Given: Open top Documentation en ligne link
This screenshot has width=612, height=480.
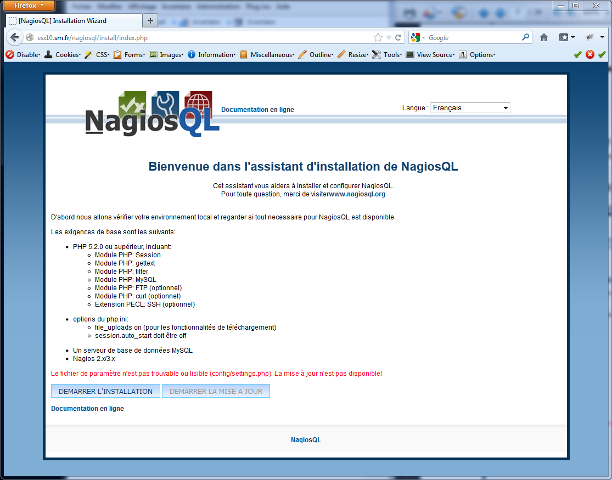Looking at the screenshot, I should (x=258, y=110).
